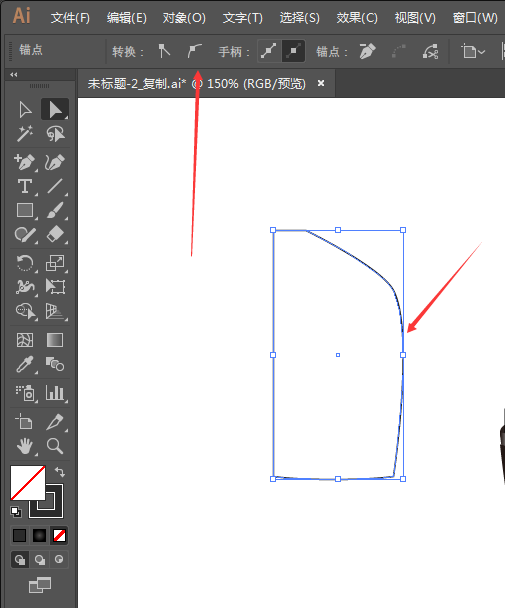The height and width of the screenshot is (608, 505).
Task: Select the Perspective Grid tool
Action: (55, 311)
